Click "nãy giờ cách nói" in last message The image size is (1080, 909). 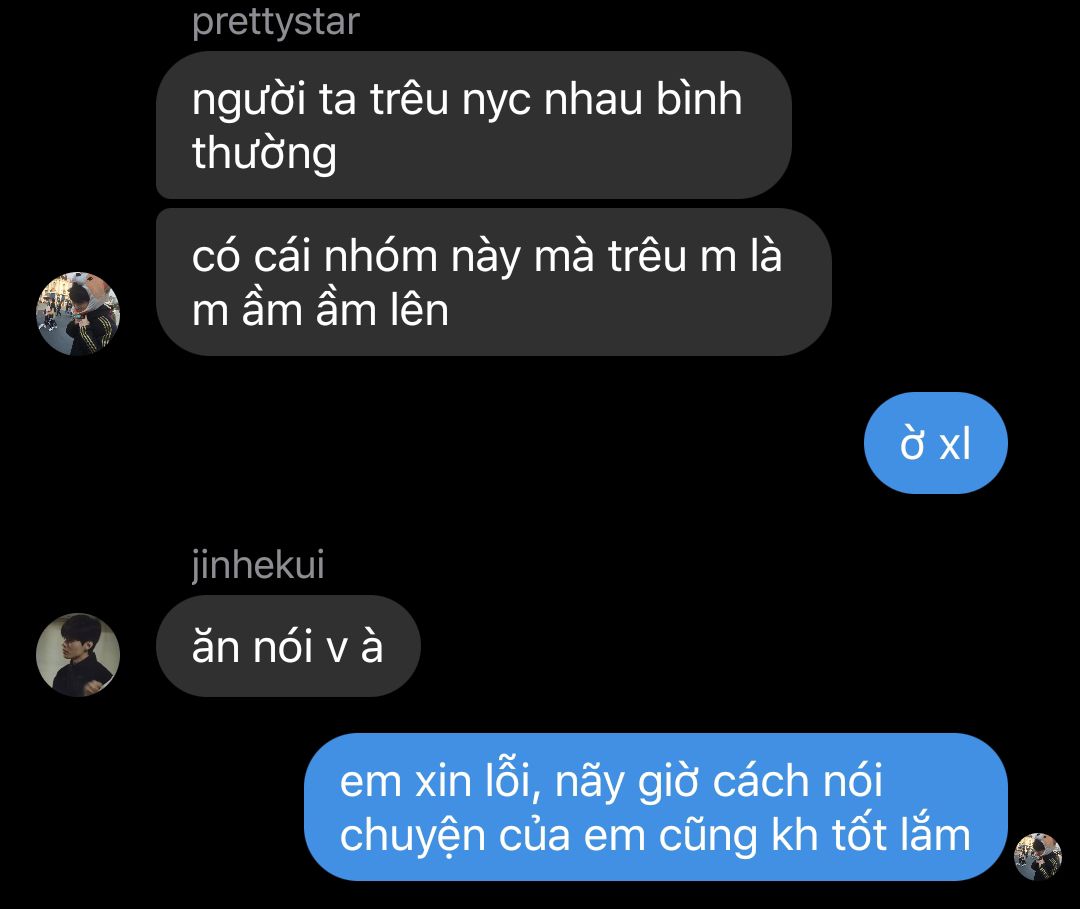pos(718,782)
